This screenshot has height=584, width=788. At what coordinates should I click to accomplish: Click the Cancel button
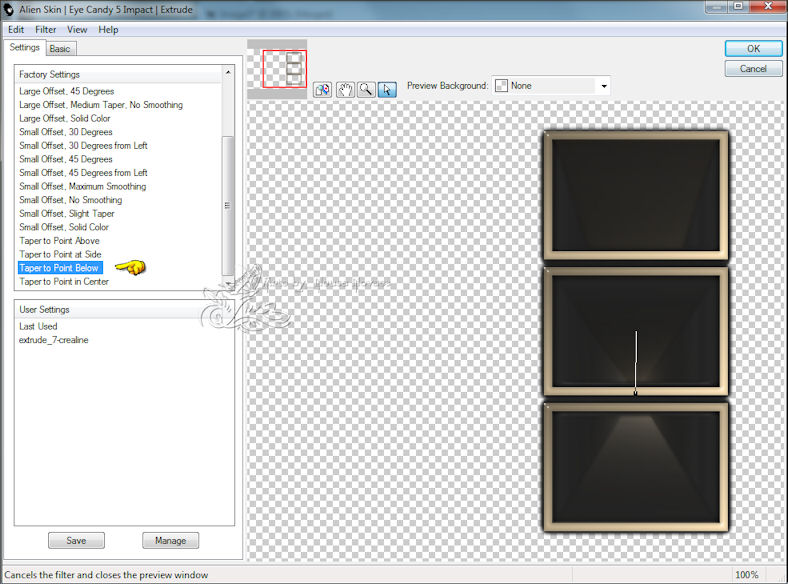pos(753,69)
